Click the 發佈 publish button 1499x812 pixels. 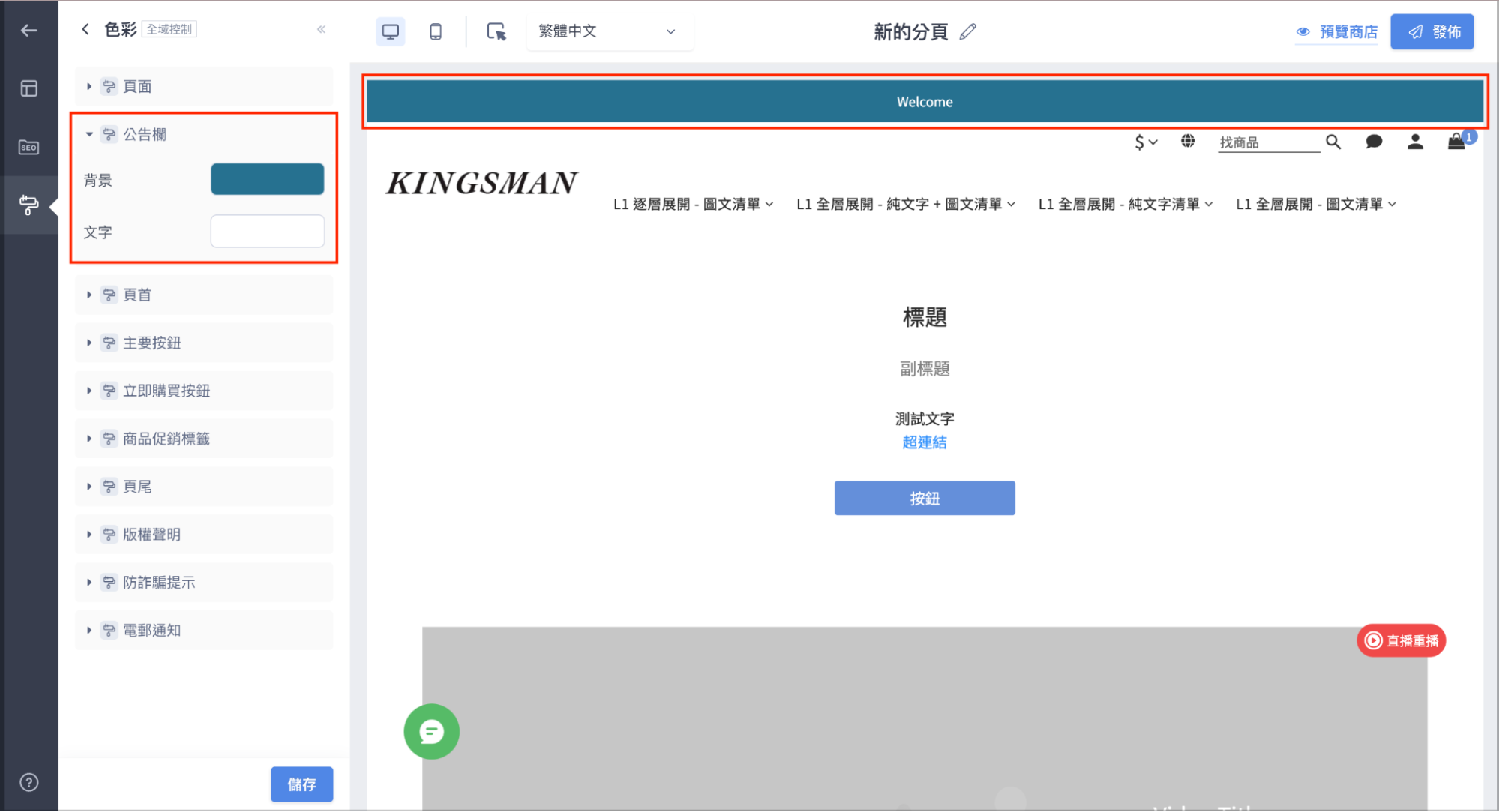click(1432, 31)
